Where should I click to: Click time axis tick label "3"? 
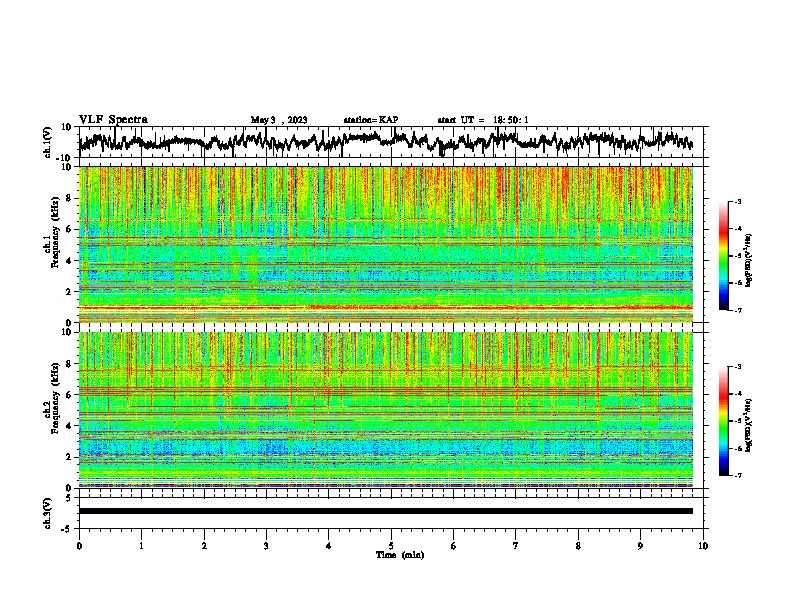tap(266, 546)
